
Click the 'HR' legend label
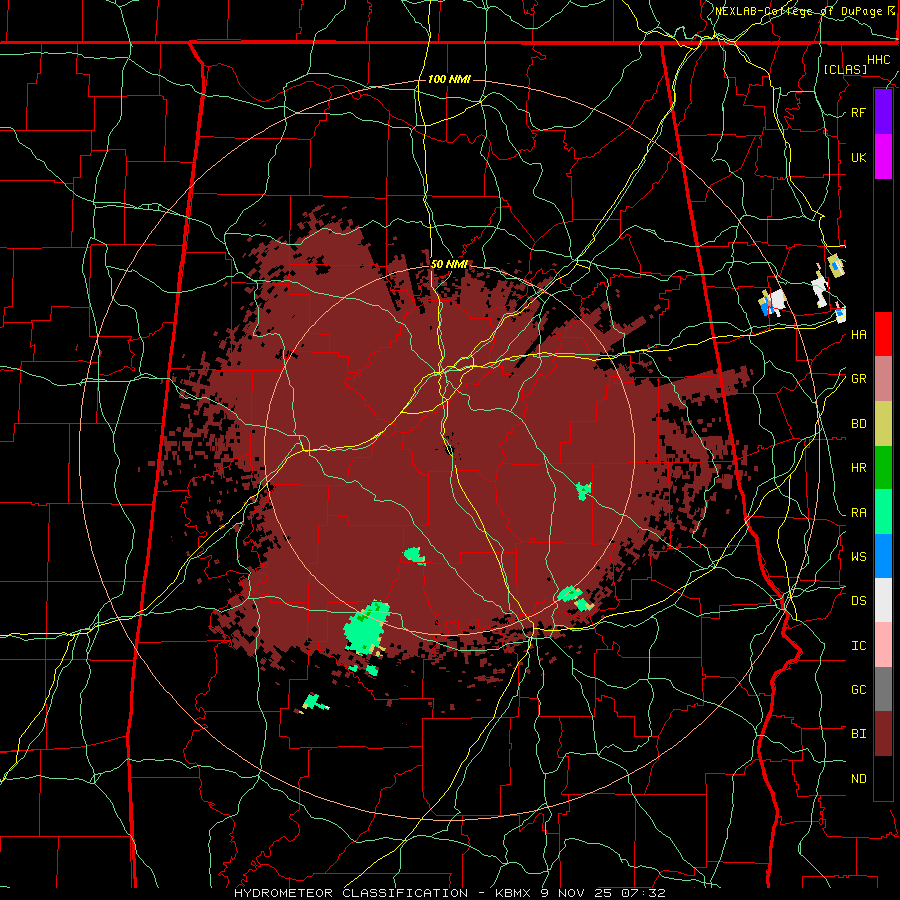[x=858, y=468]
